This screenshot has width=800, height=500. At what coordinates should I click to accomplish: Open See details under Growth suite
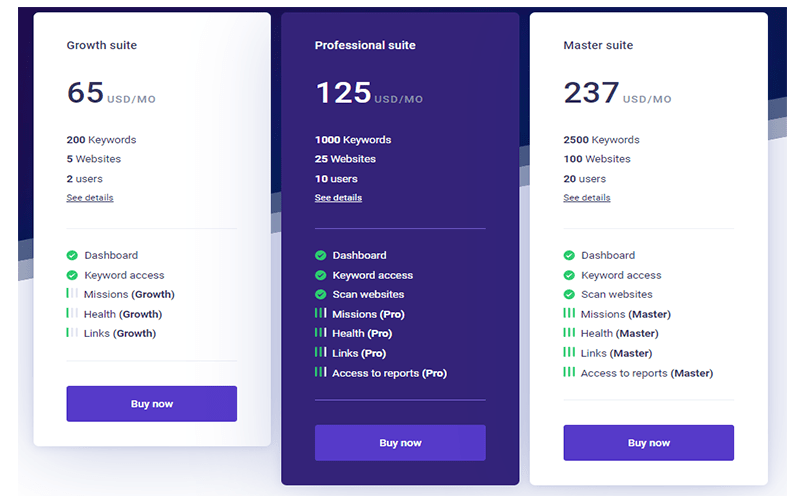(90, 197)
